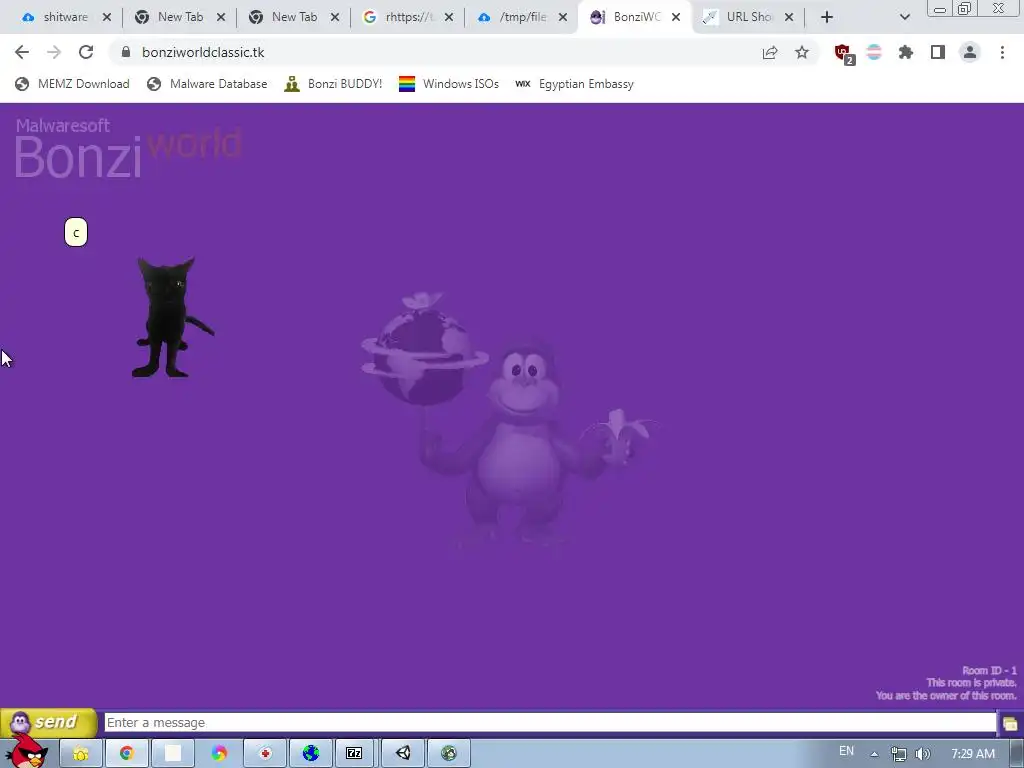
Task: Open the colorful swirl taskbar app
Action: click(219, 753)
